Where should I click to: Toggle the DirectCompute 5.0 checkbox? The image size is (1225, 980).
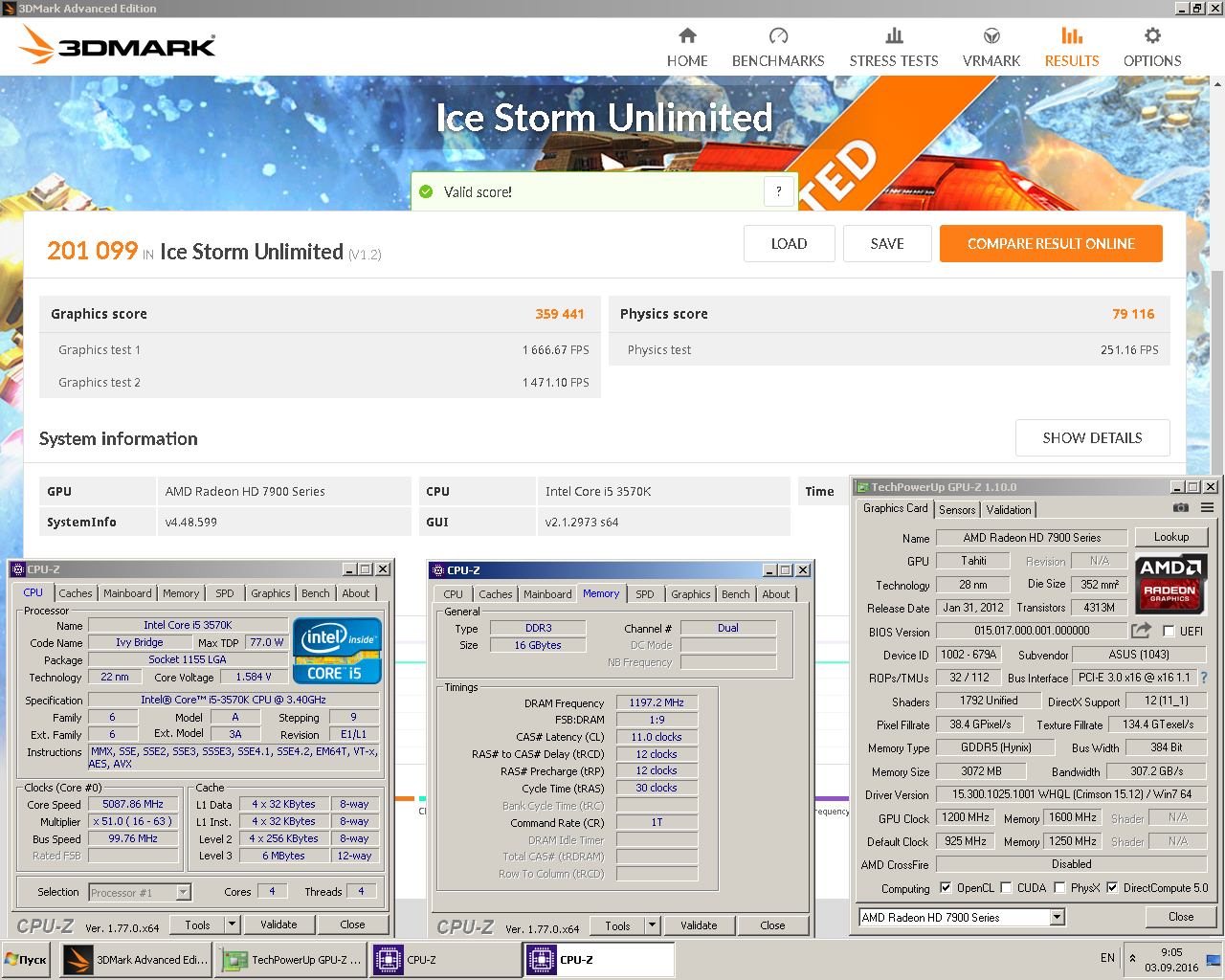1112,888
